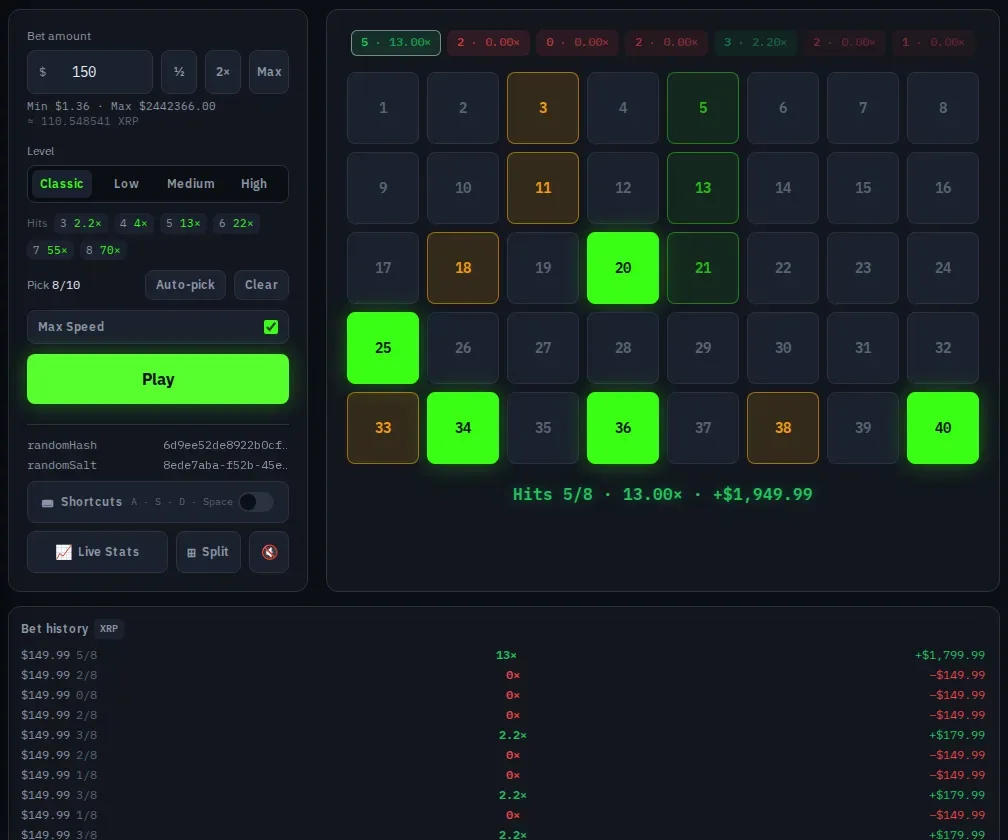This screenshot has width=1008, height=840.
Task: Select the '3 · 2.20×' result chip
Action: click(x=755, y=42)
